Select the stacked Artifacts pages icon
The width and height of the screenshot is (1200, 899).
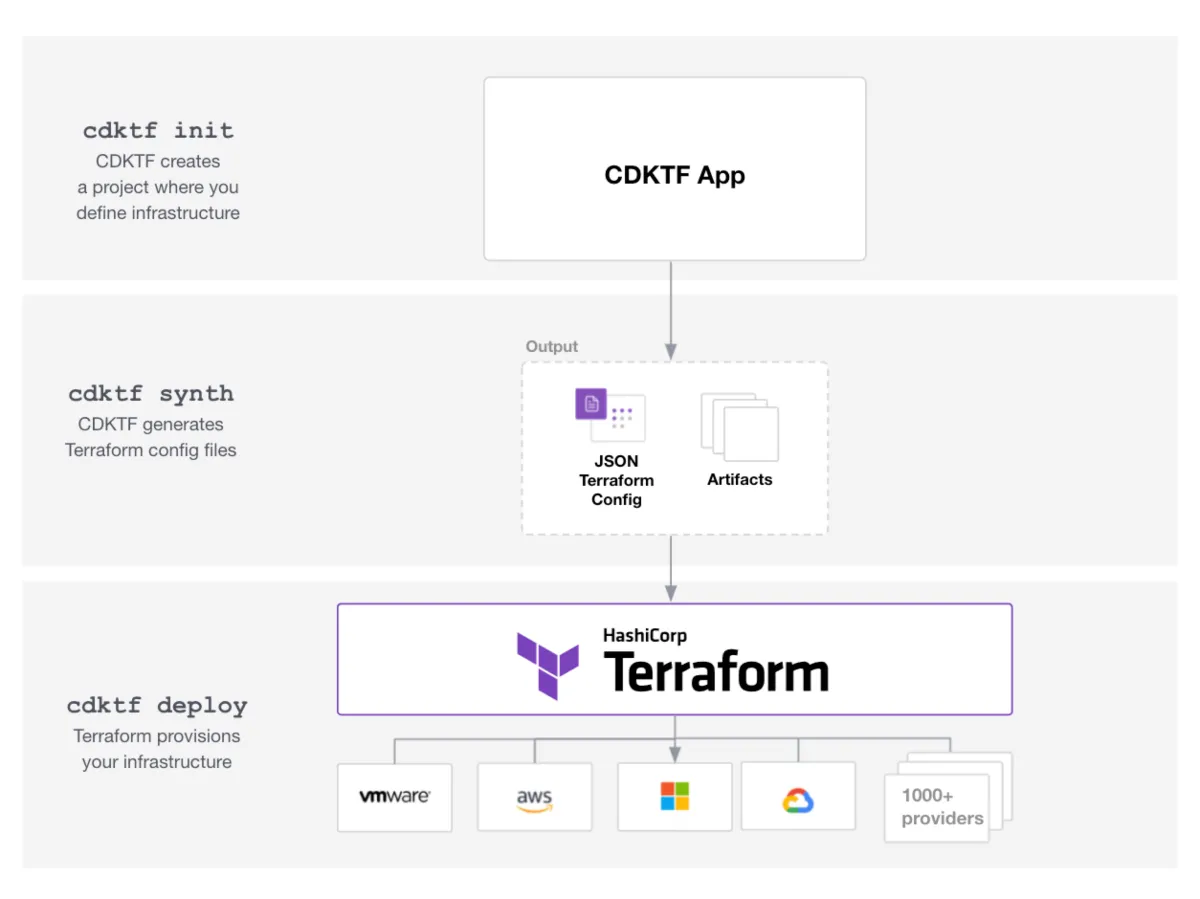[x=740, y=426]
